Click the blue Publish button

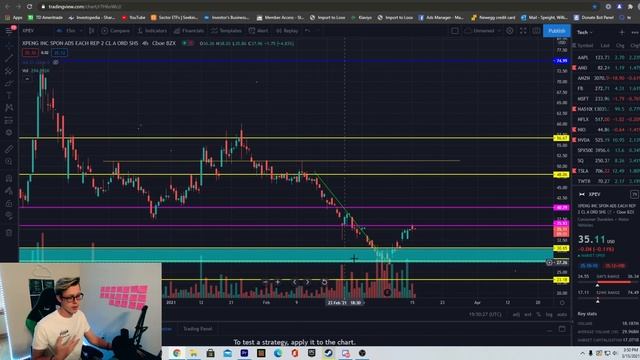[x=557, y=31]
